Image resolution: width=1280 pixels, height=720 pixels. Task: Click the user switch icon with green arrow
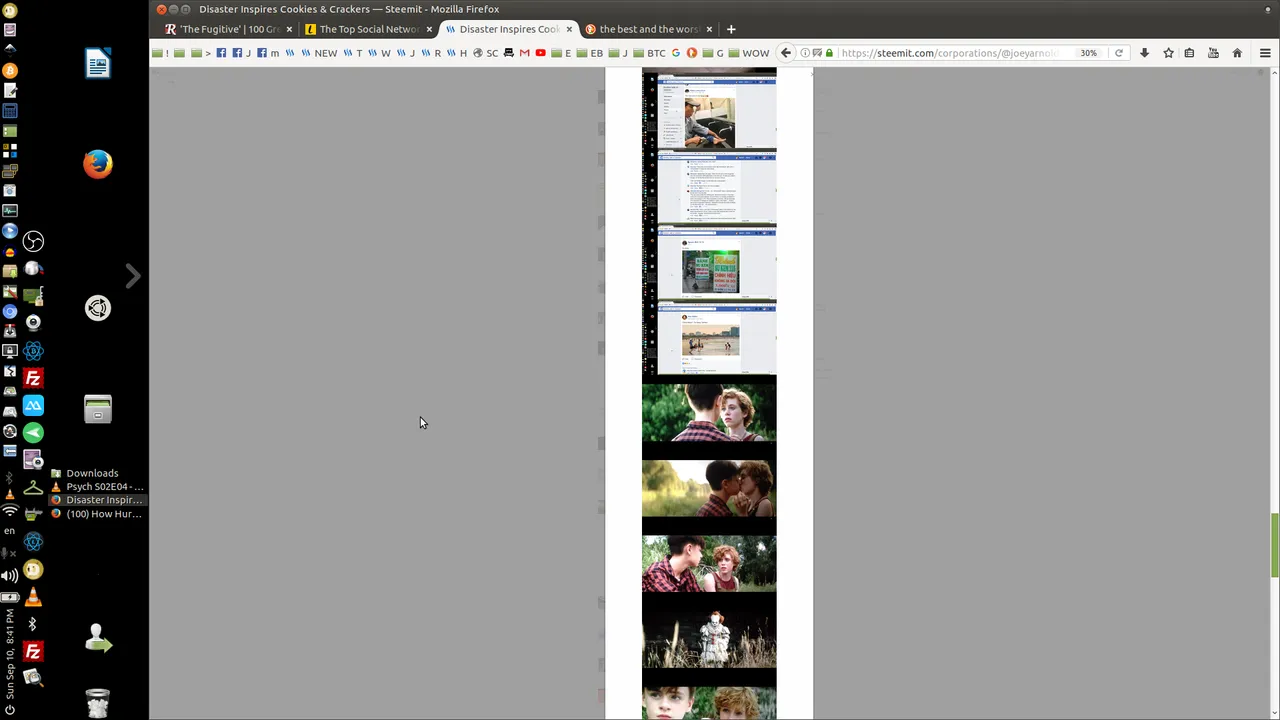pos(98,638)
